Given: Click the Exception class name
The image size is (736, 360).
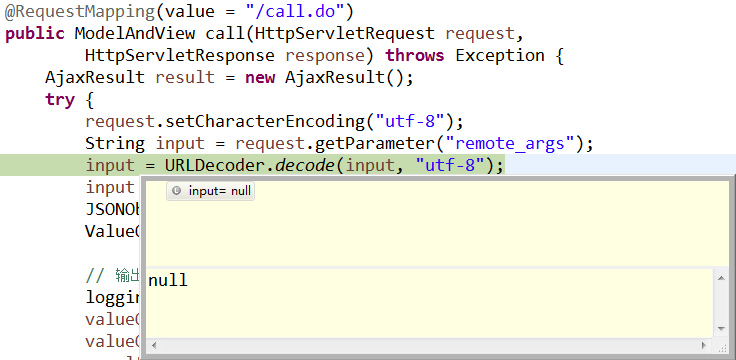Looking at the screenshot, I should click(500, 55).
